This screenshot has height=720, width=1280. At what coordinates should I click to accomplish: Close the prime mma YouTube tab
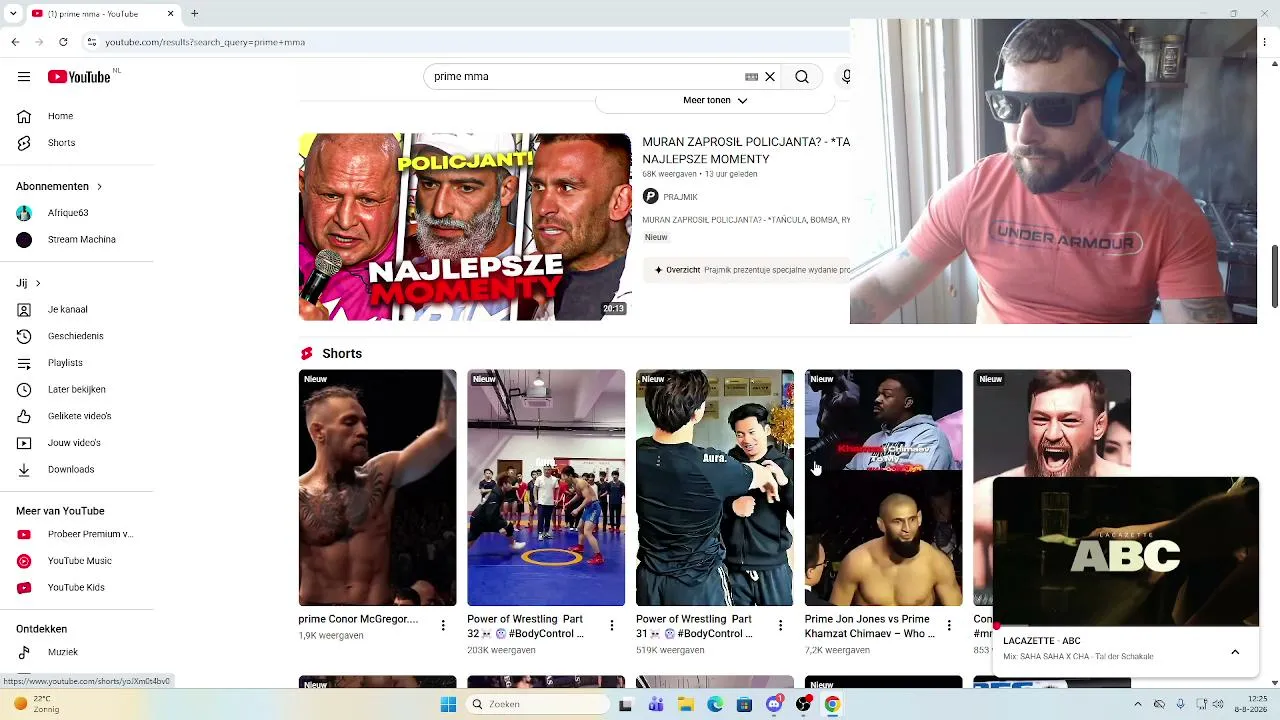click(170, 13)
